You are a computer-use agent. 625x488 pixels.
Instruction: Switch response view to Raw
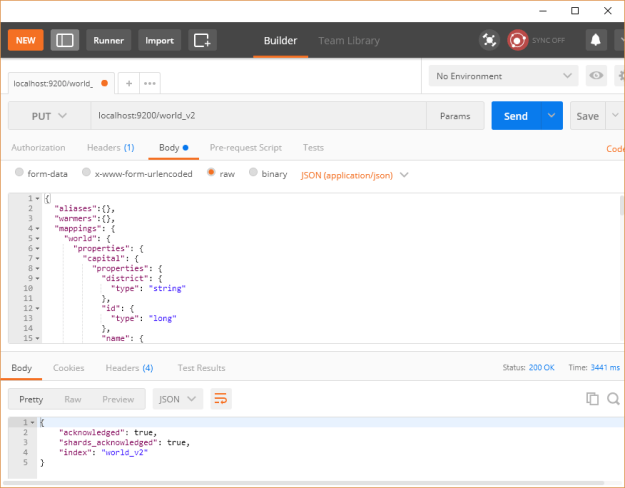click(x=73, y=399)
